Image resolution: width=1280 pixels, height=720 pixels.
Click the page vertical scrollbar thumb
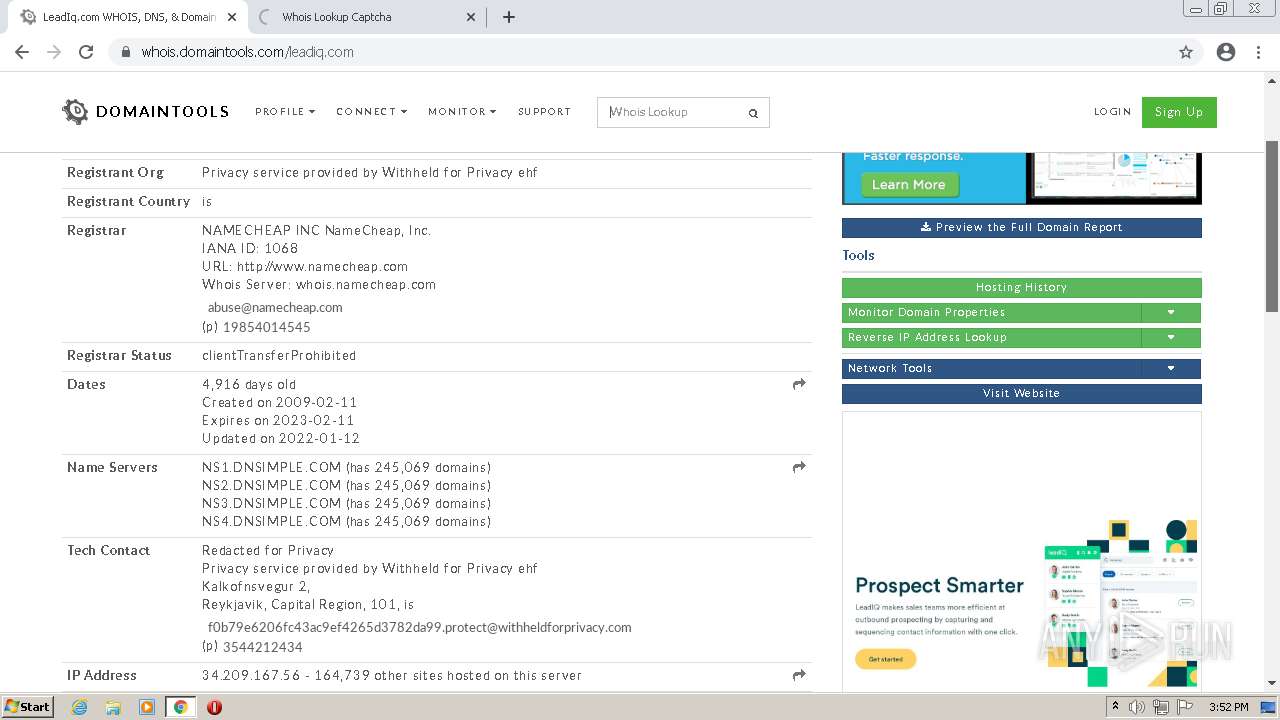[1272, 227]
